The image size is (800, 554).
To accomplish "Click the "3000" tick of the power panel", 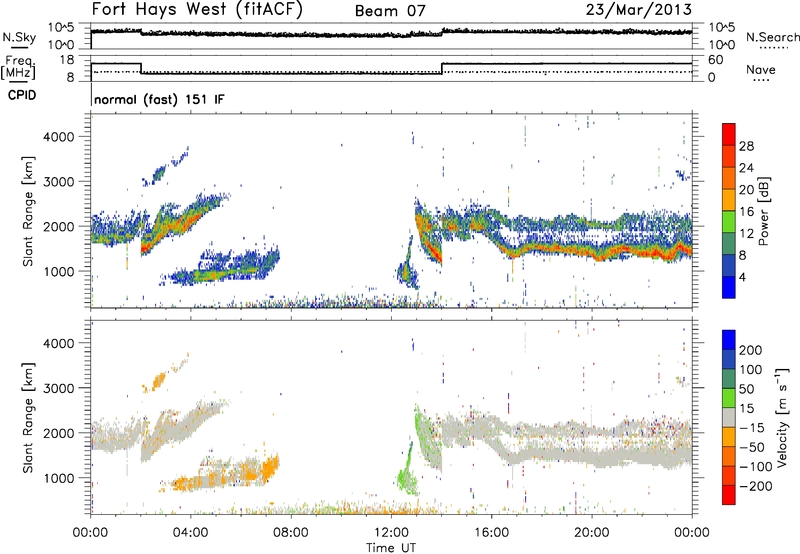I will pyautogui.click(x=58, y=182).
